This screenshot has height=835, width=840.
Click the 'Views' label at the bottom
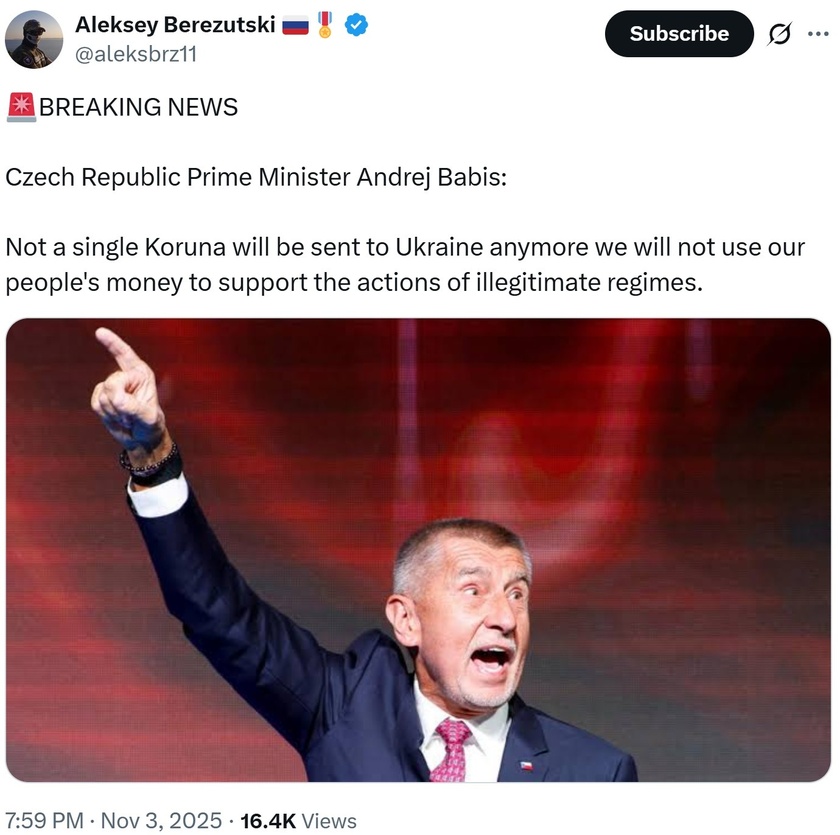coord(329,821)
